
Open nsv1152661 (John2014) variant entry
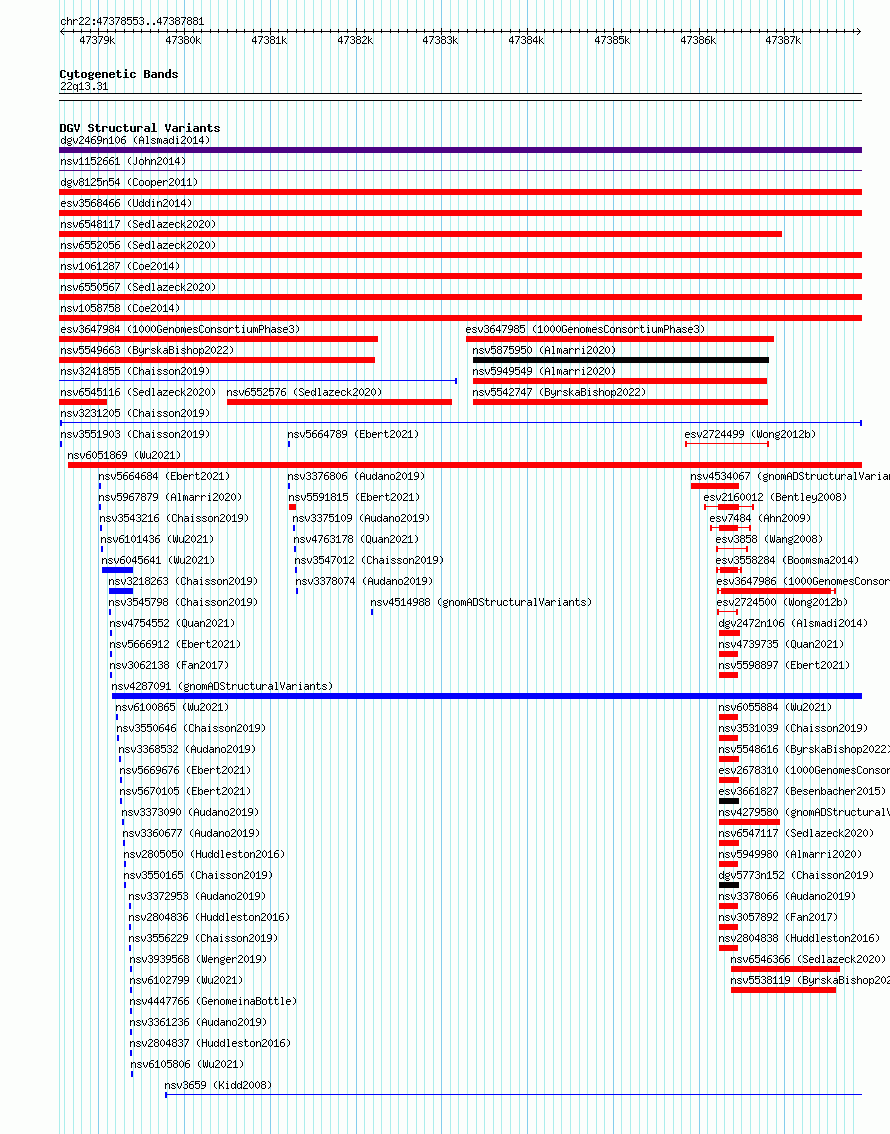click(123, 161)
